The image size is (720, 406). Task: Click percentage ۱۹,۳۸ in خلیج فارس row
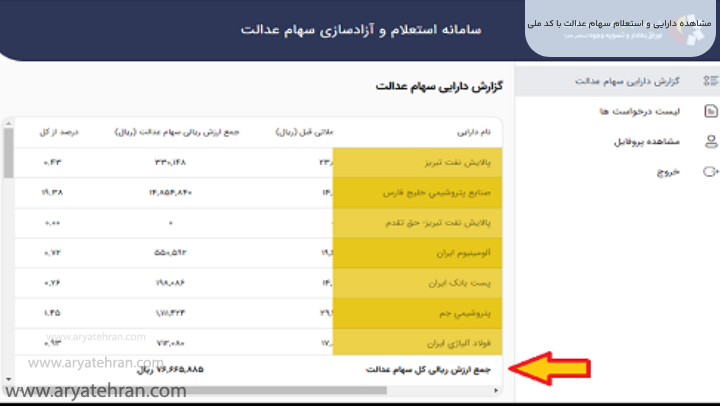pyautogui.click(x=52, y=192)
